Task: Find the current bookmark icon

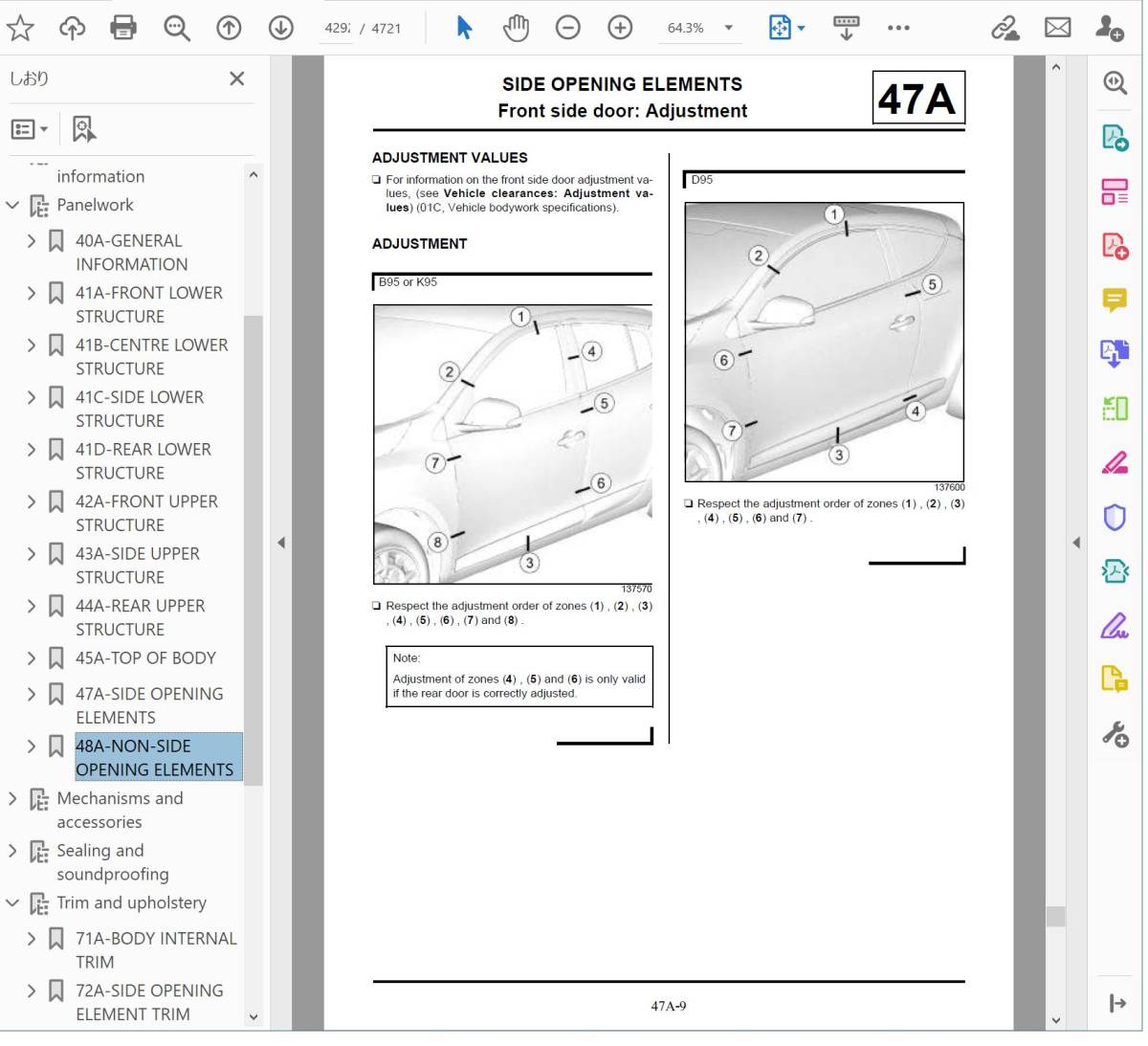Action: point(84,129)
